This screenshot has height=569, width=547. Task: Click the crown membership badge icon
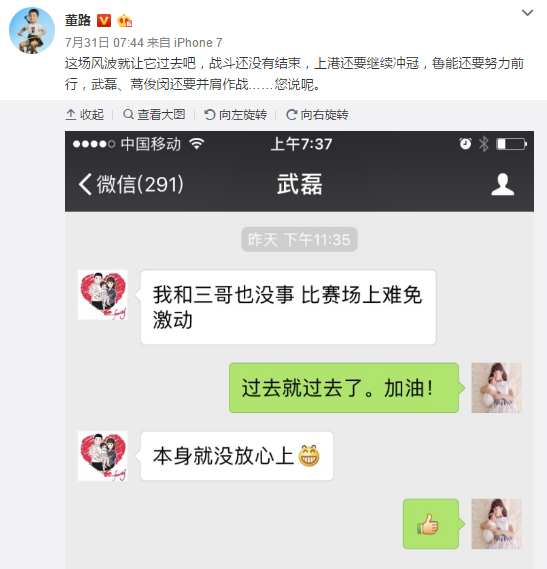pyautogui.click(x=124, y=21)
